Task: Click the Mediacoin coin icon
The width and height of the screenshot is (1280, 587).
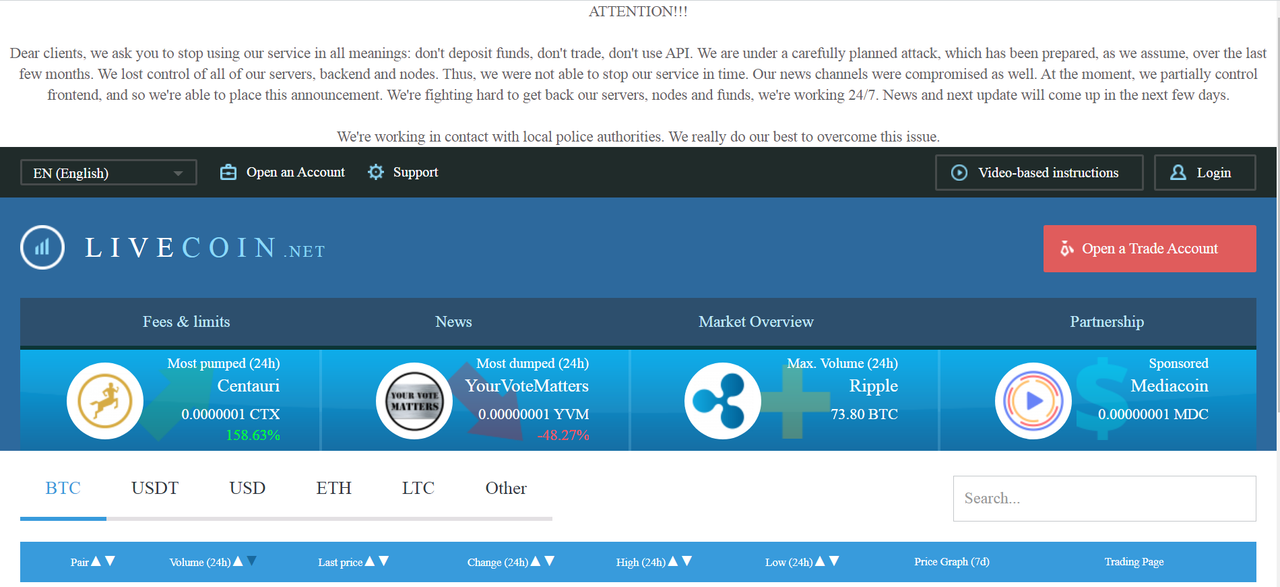Action: (x=1033, y=401)
